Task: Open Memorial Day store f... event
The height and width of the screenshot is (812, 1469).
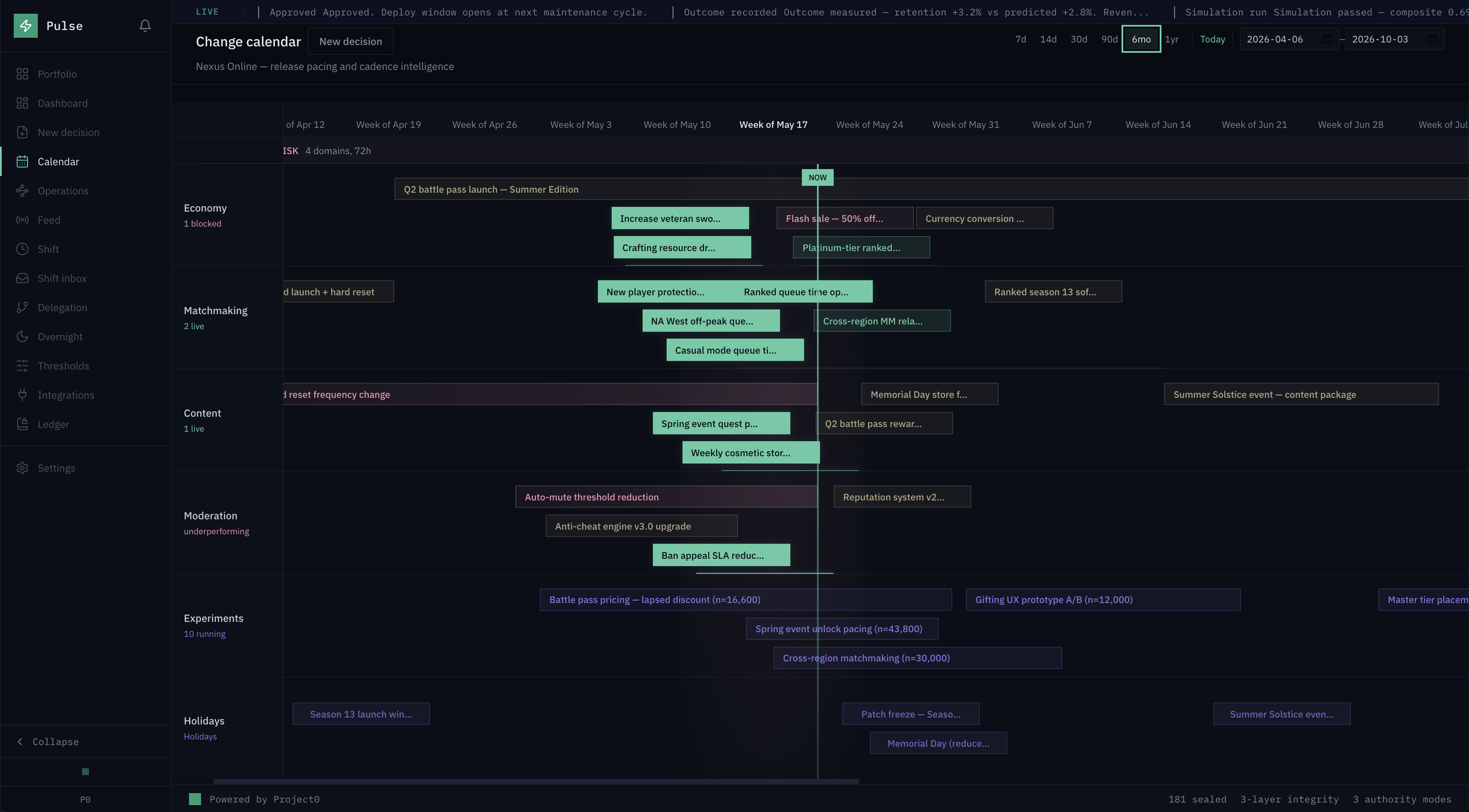Action: point(930,394)
